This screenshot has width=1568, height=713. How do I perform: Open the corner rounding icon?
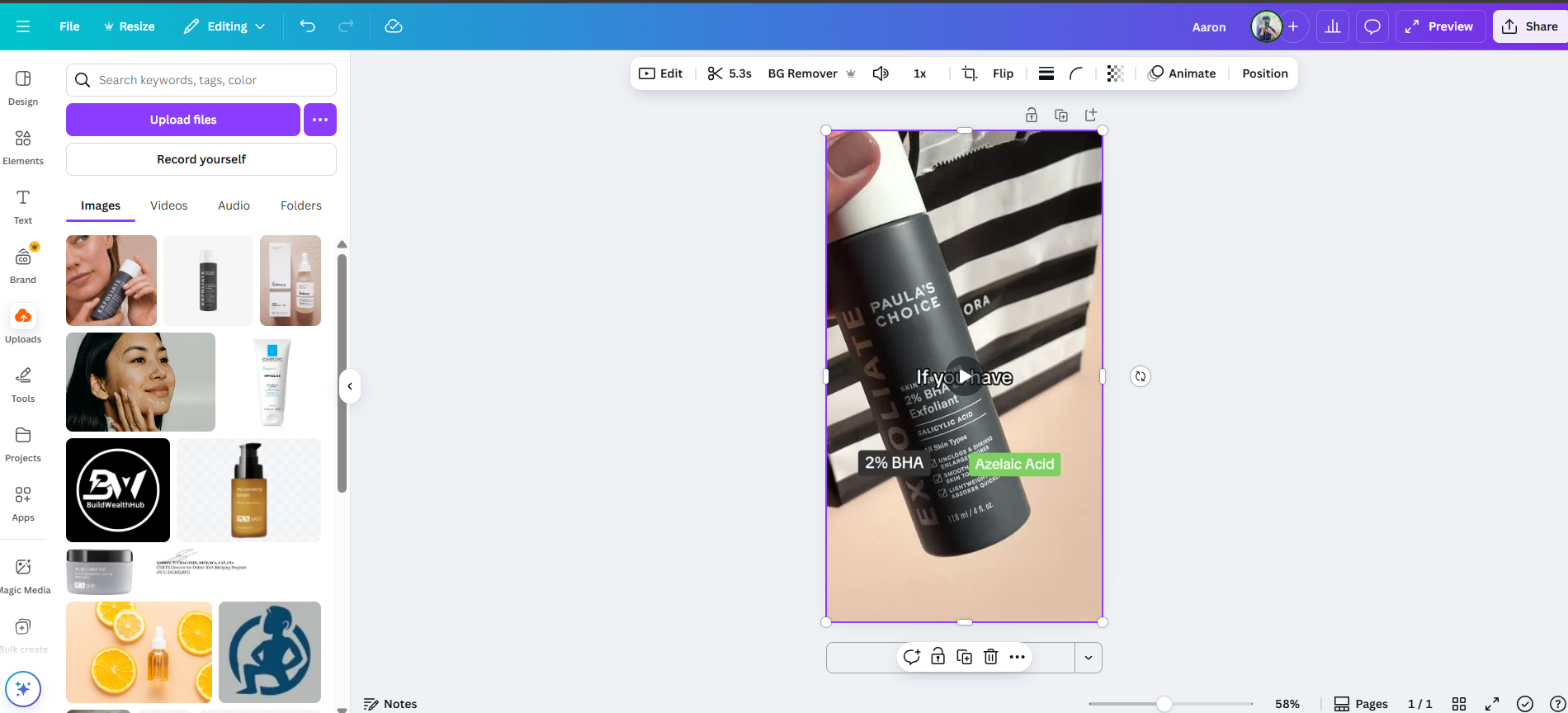pos(1076,73)
